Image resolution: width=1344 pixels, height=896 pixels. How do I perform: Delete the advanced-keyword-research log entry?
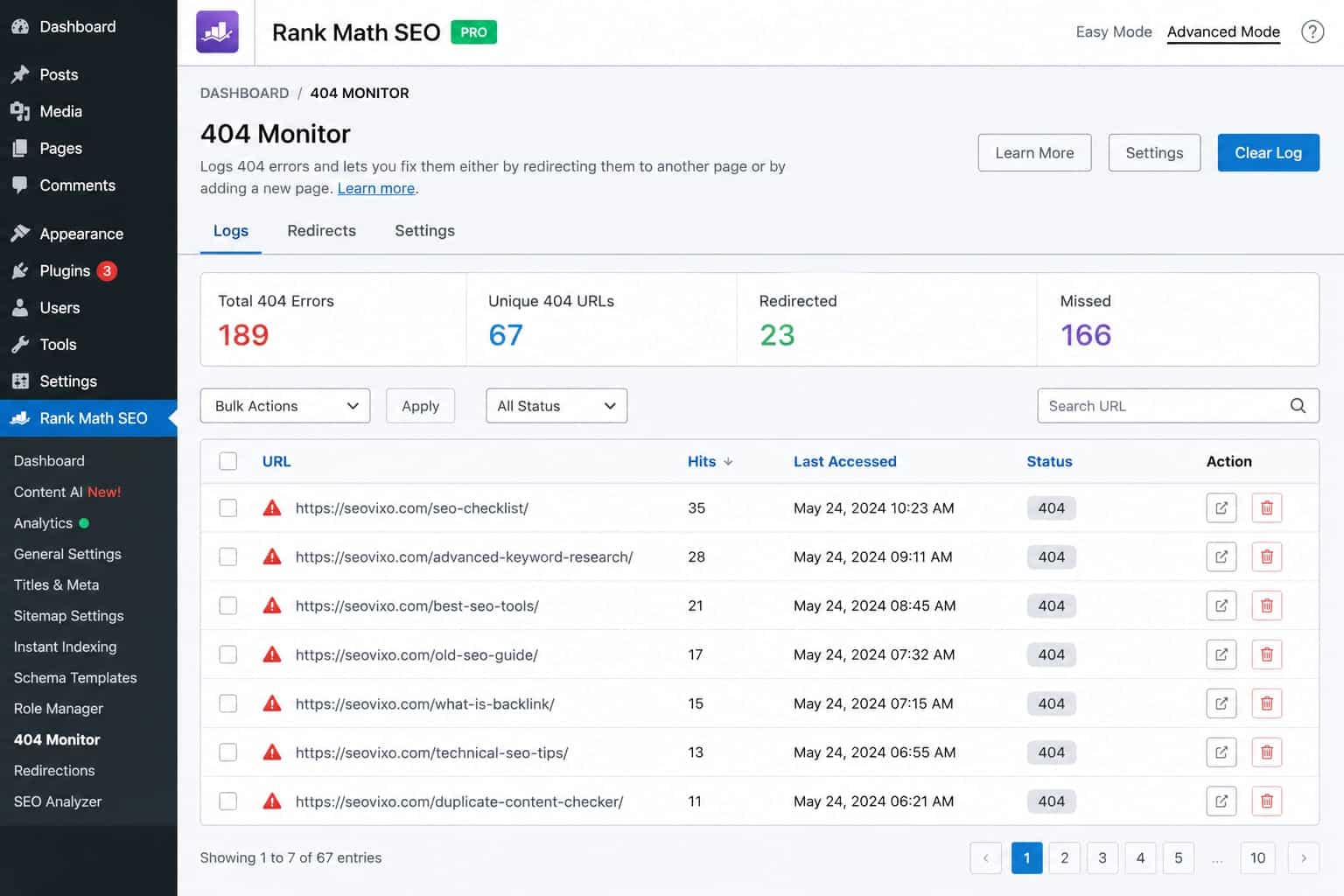[1266, 557]
